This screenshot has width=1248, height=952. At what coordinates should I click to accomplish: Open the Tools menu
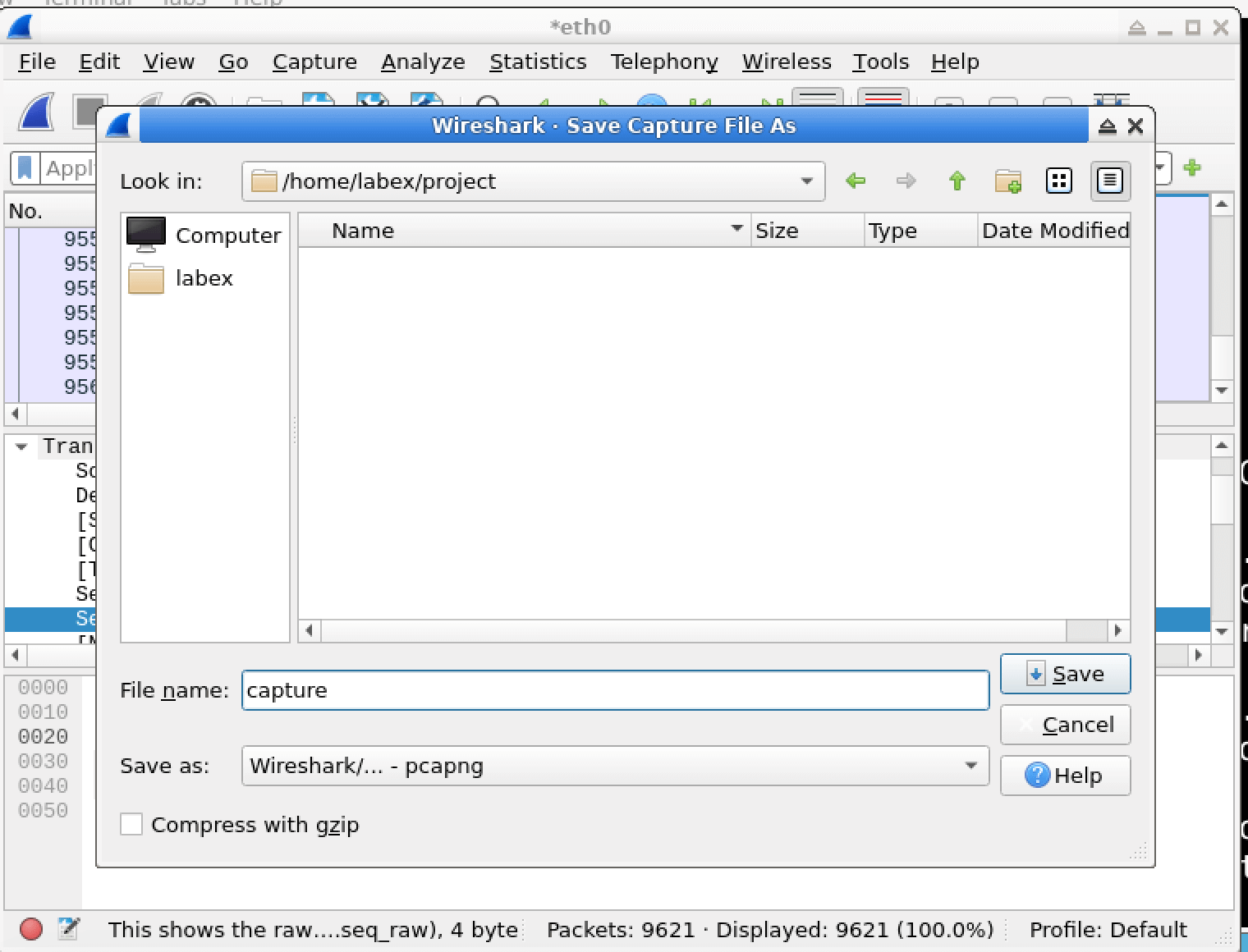click(x=881, y=62)
